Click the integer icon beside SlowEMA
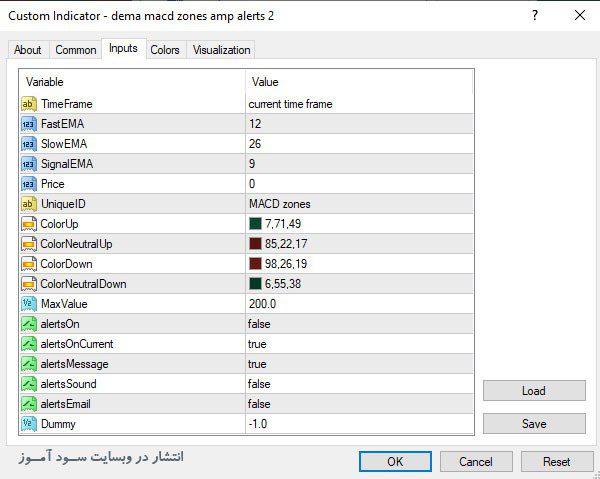The height and width of the screenshot is (479, 600). click(x=29, y=144)
